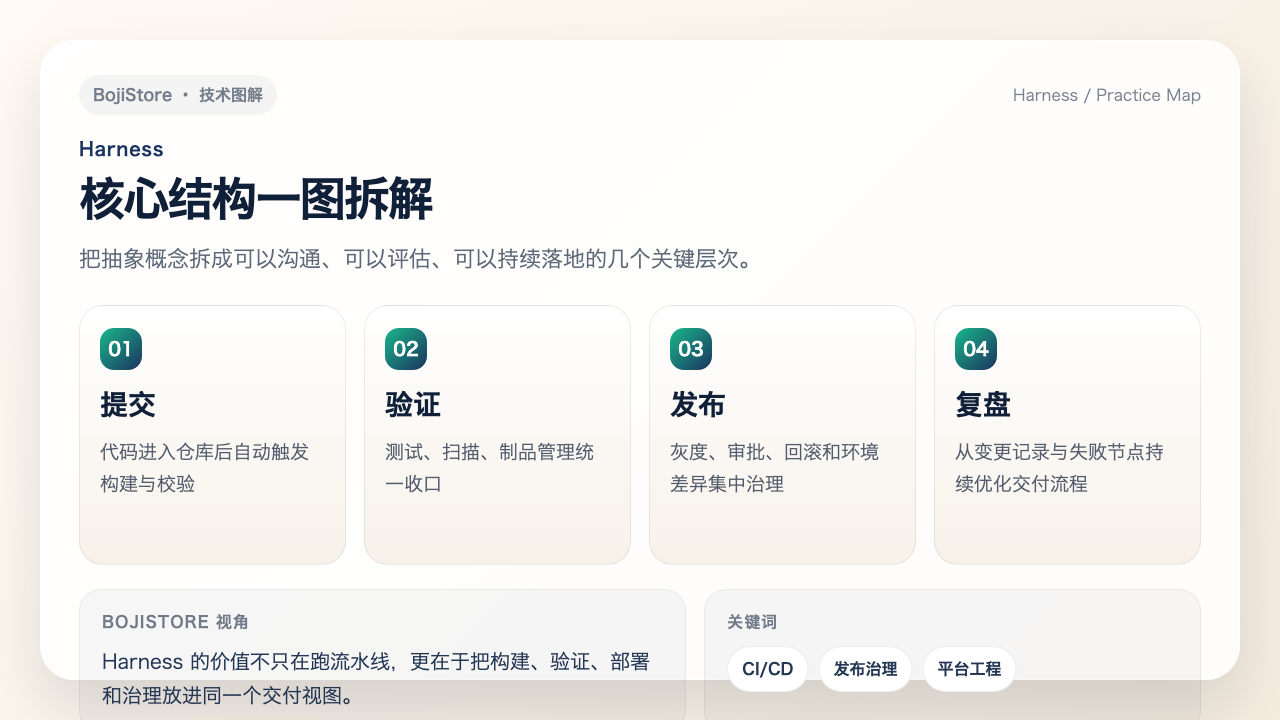Select the 02 badge on the 验证 card

[405, 349]
